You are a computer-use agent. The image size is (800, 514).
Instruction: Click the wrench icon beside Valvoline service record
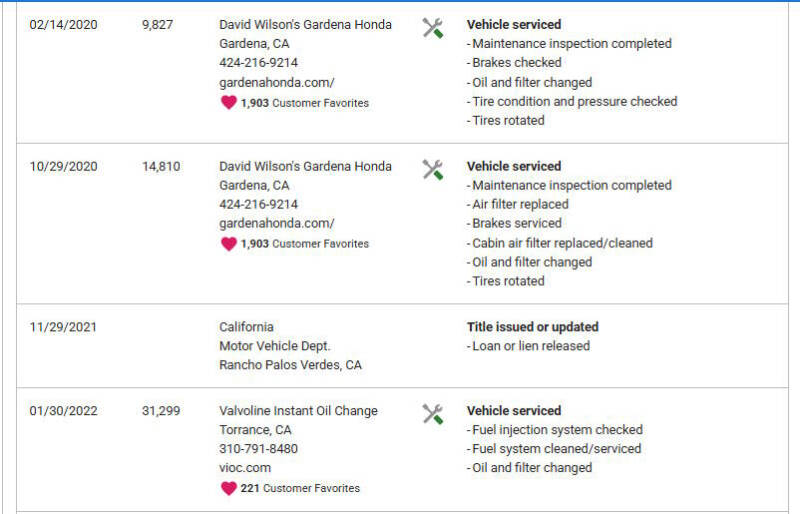(x=432, y=414)
